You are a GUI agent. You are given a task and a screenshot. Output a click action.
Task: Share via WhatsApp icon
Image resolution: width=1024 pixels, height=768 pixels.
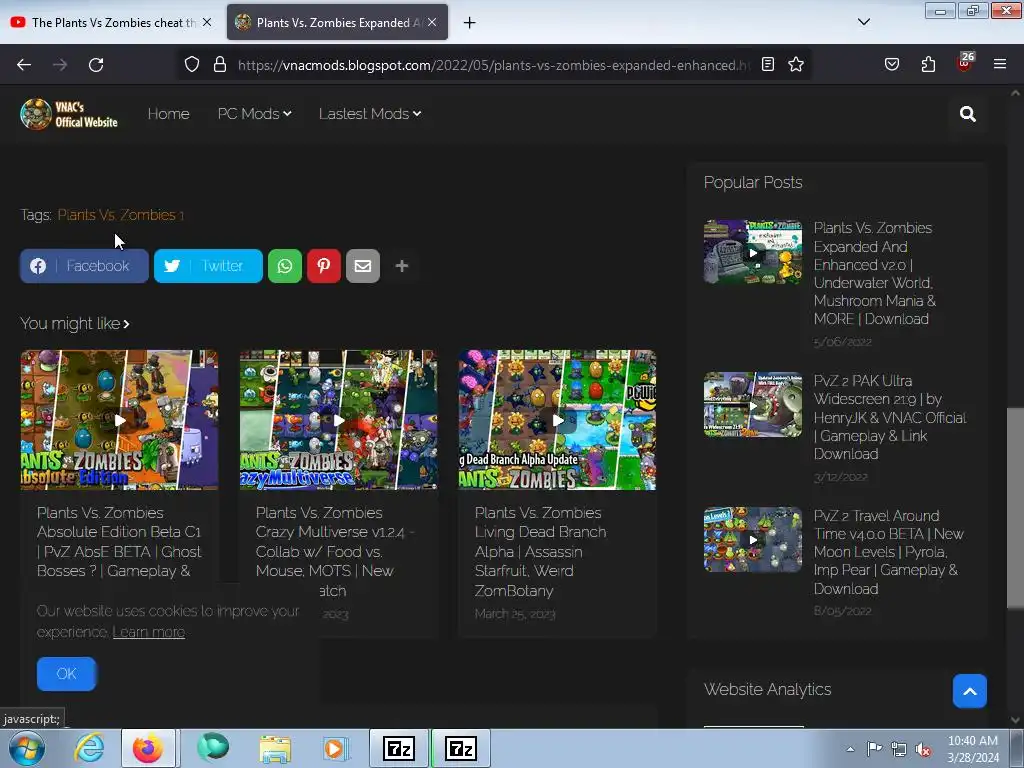285,266
